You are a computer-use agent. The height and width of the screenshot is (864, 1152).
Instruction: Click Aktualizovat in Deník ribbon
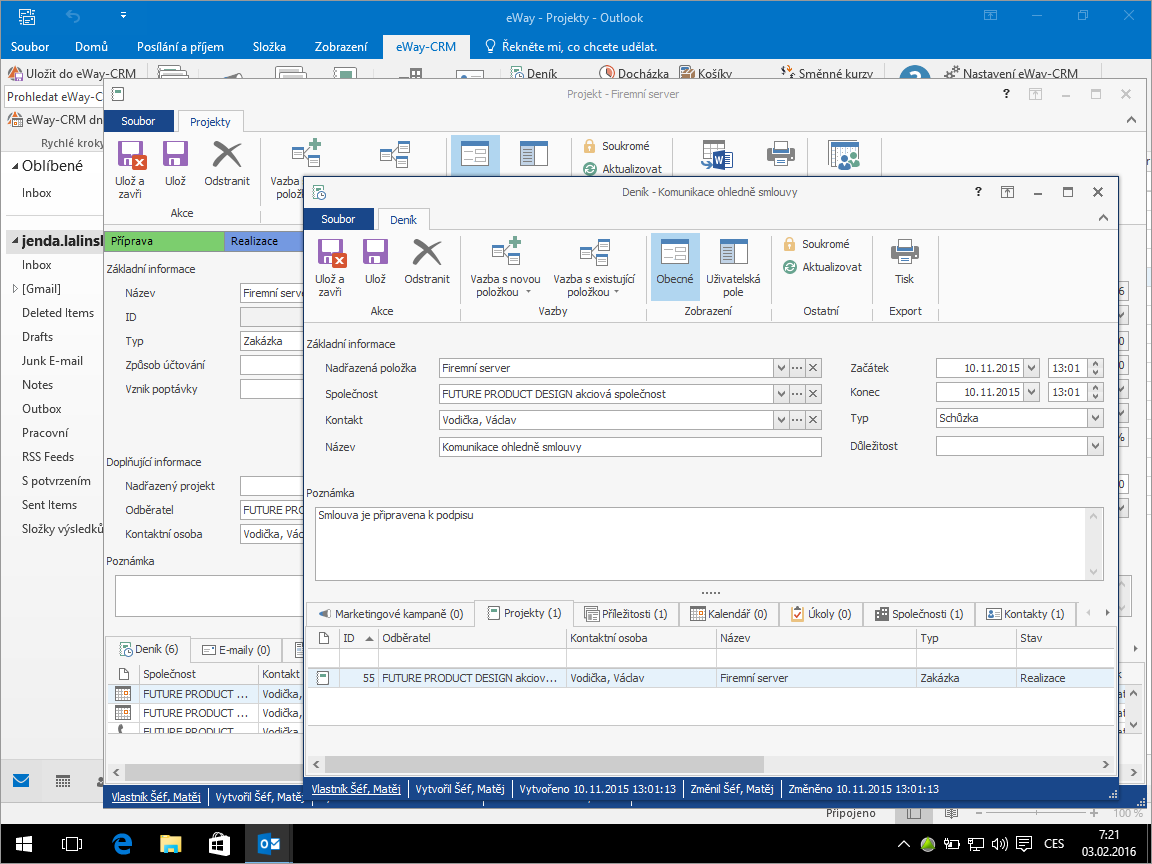point(823,267)
